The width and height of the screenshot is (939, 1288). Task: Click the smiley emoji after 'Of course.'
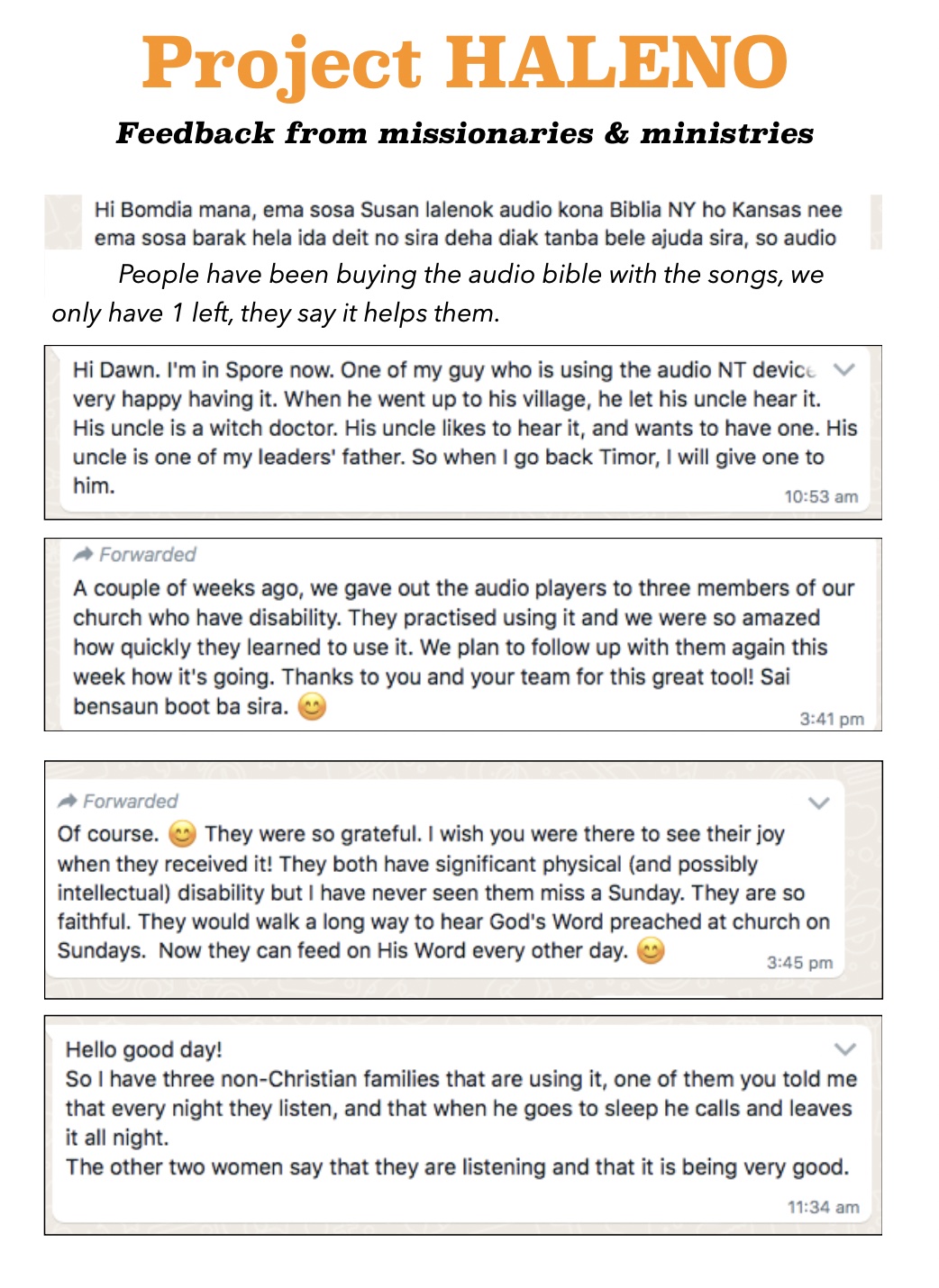[x=182, y=834]
